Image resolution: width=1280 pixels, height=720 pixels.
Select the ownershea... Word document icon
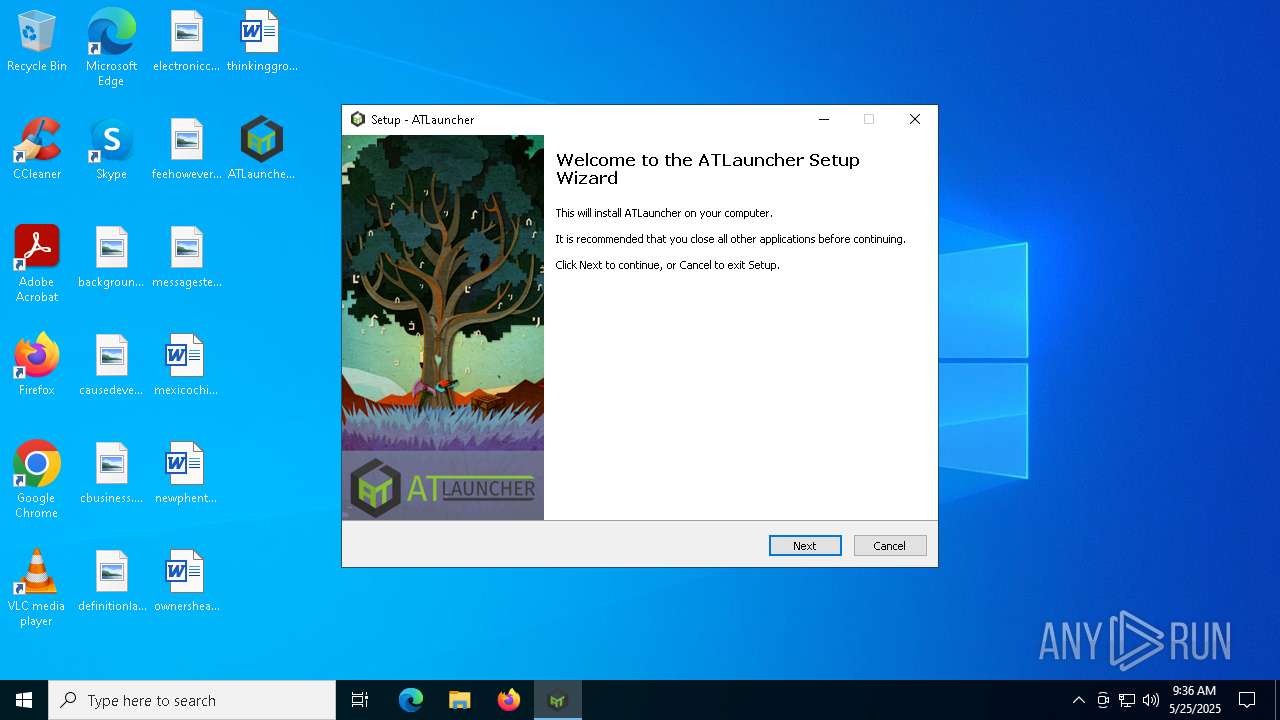[186, 582]
